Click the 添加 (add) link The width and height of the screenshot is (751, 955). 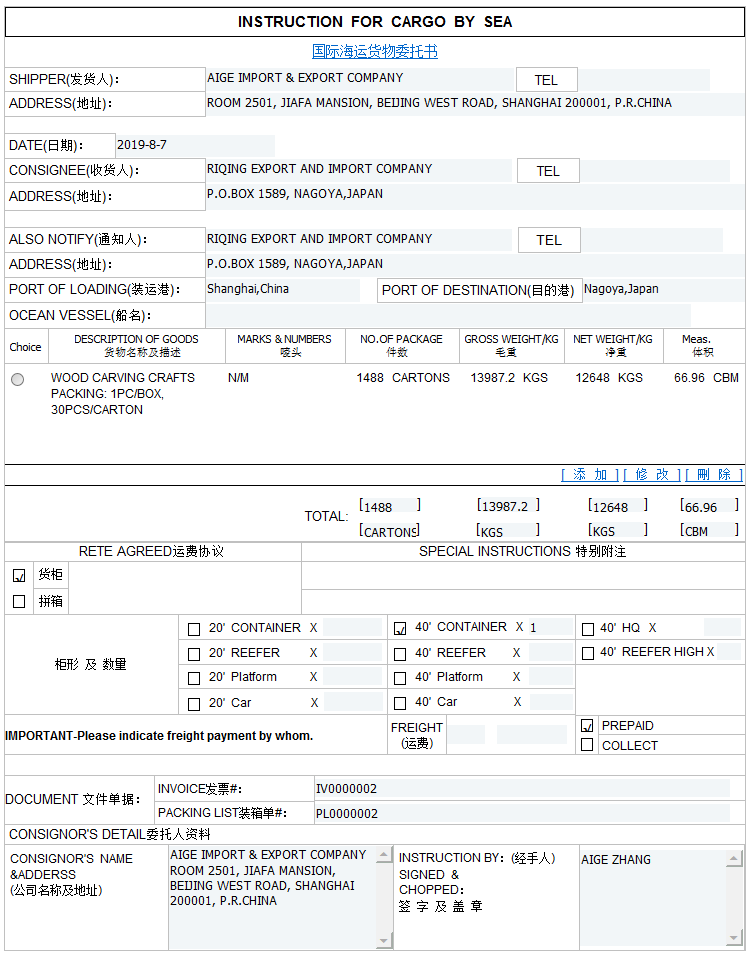click(590, 474)
